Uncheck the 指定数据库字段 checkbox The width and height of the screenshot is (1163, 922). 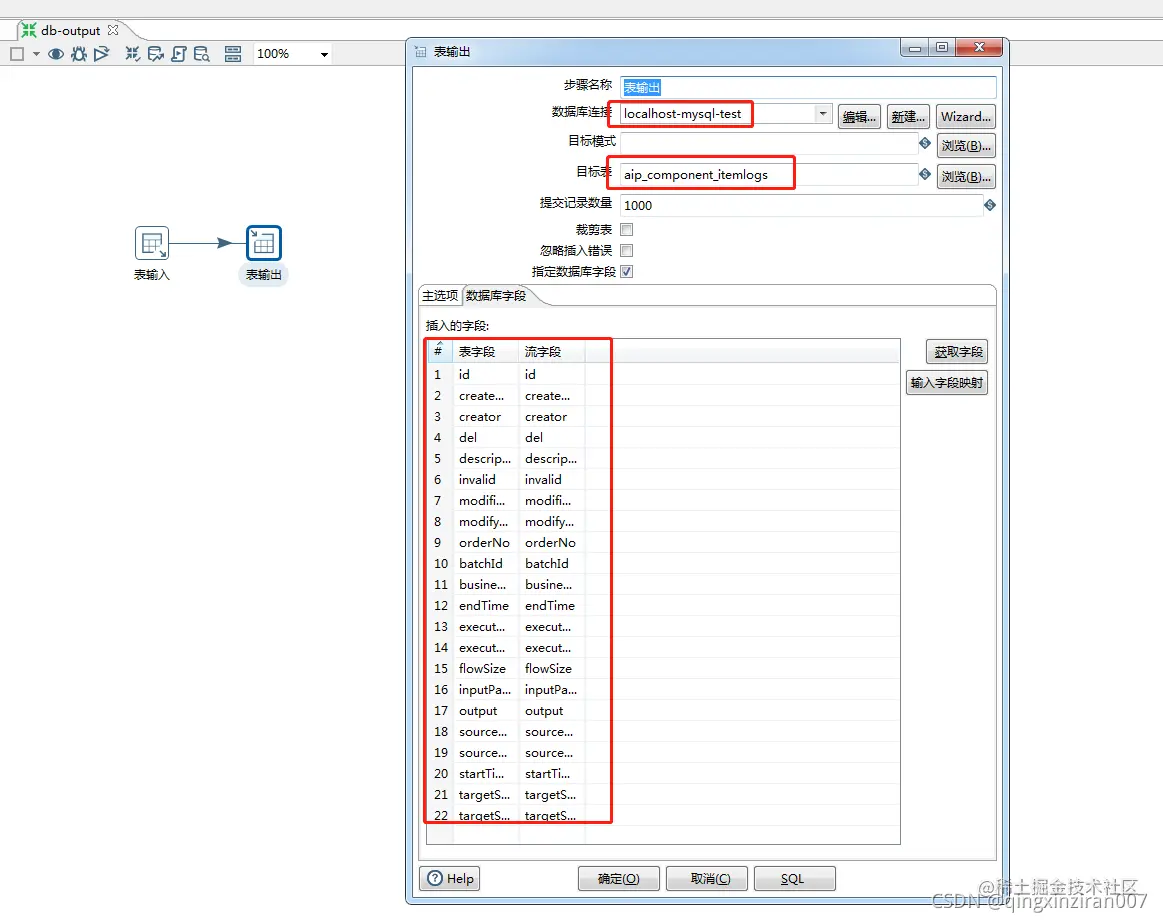pos(627,271)
